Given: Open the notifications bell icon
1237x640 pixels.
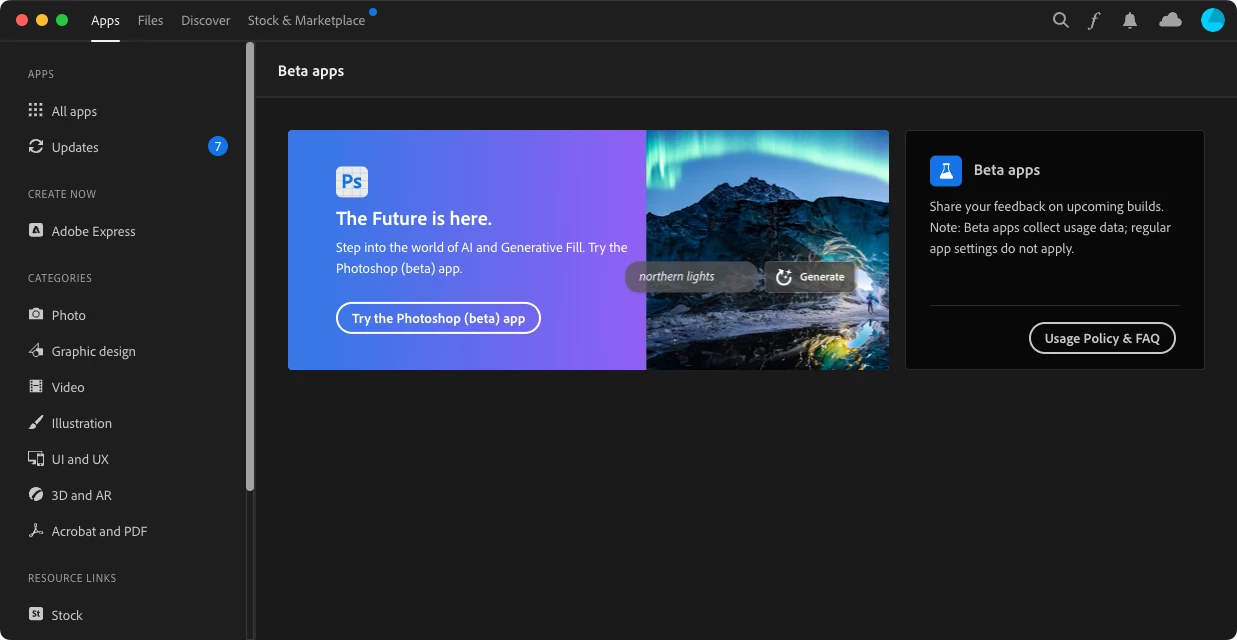Looking at the screenshot, I should click(1130, 20).
